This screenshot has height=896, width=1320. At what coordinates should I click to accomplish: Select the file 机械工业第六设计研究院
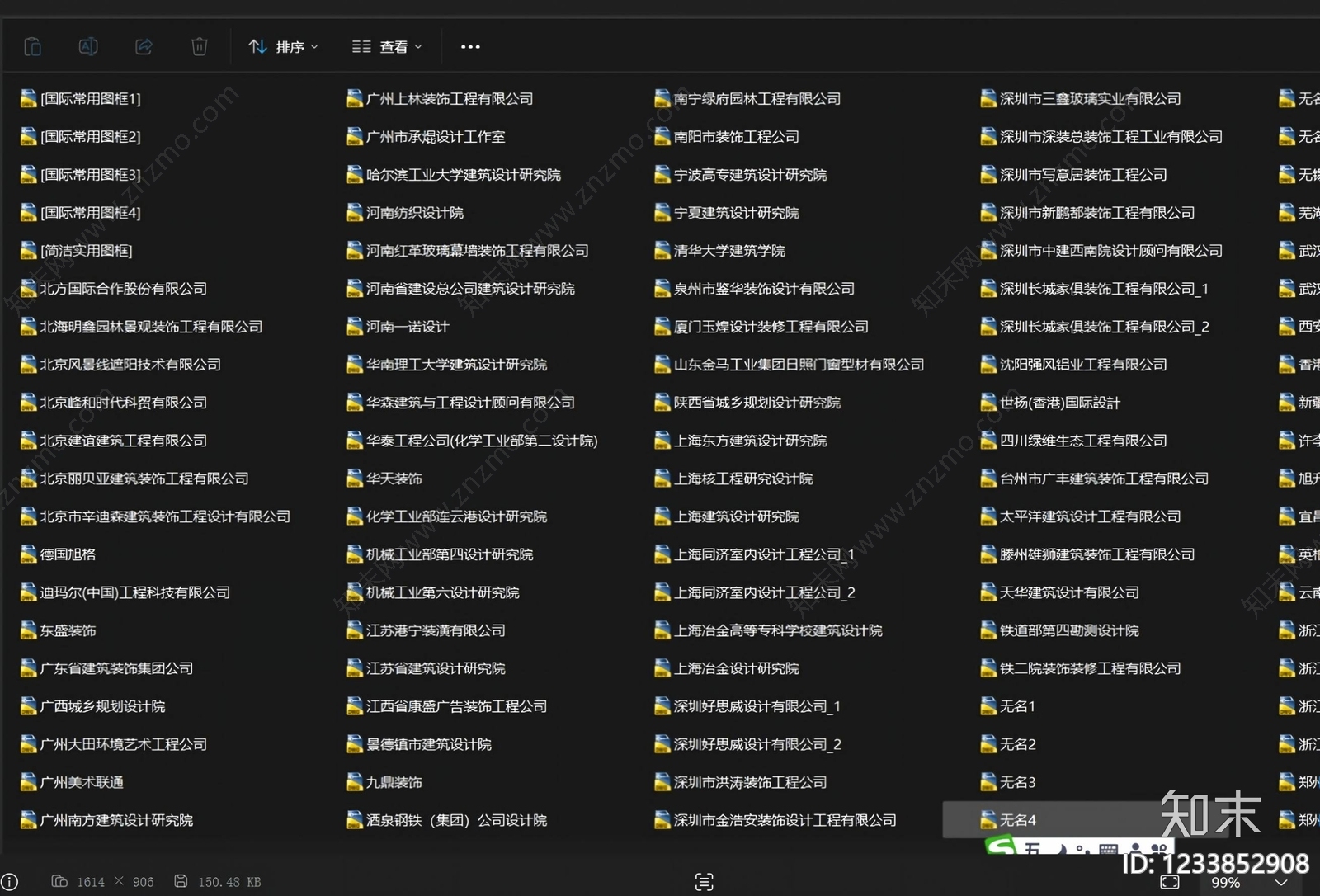(x=433, y=592)
